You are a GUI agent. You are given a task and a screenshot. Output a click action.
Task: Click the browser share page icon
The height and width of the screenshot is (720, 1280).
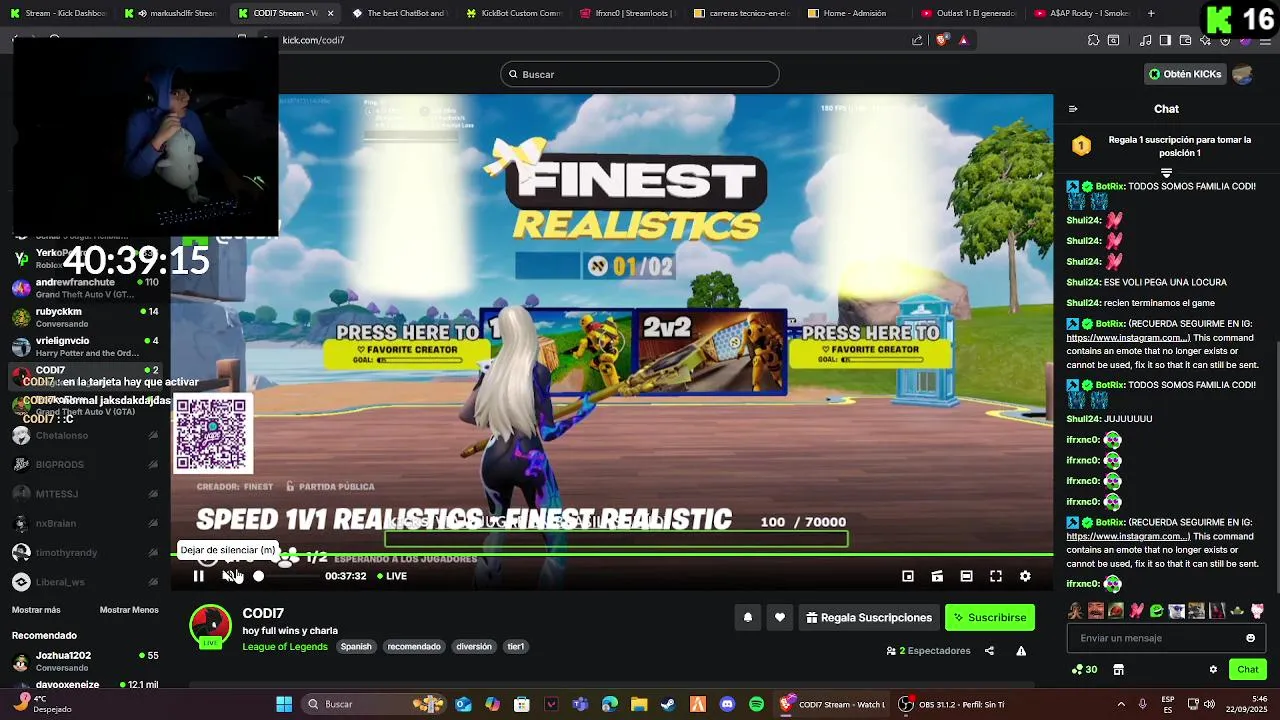pos(917,40)
